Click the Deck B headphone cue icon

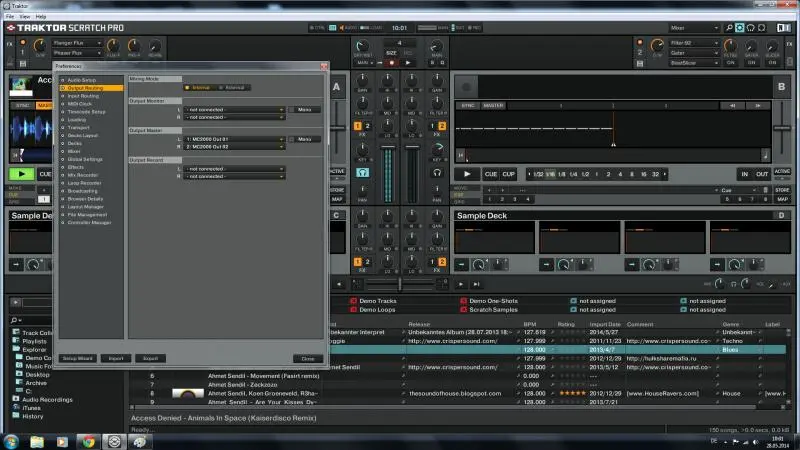pos(437,172)
